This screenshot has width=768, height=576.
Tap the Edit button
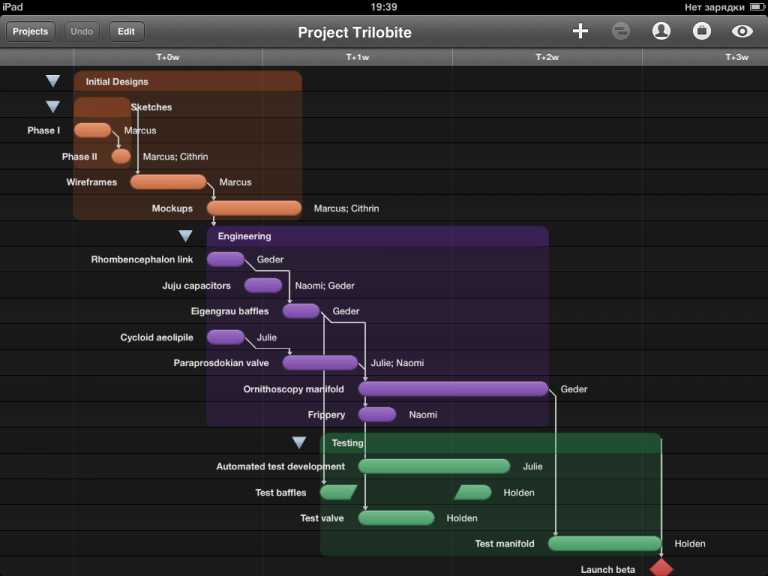(126, 31)
